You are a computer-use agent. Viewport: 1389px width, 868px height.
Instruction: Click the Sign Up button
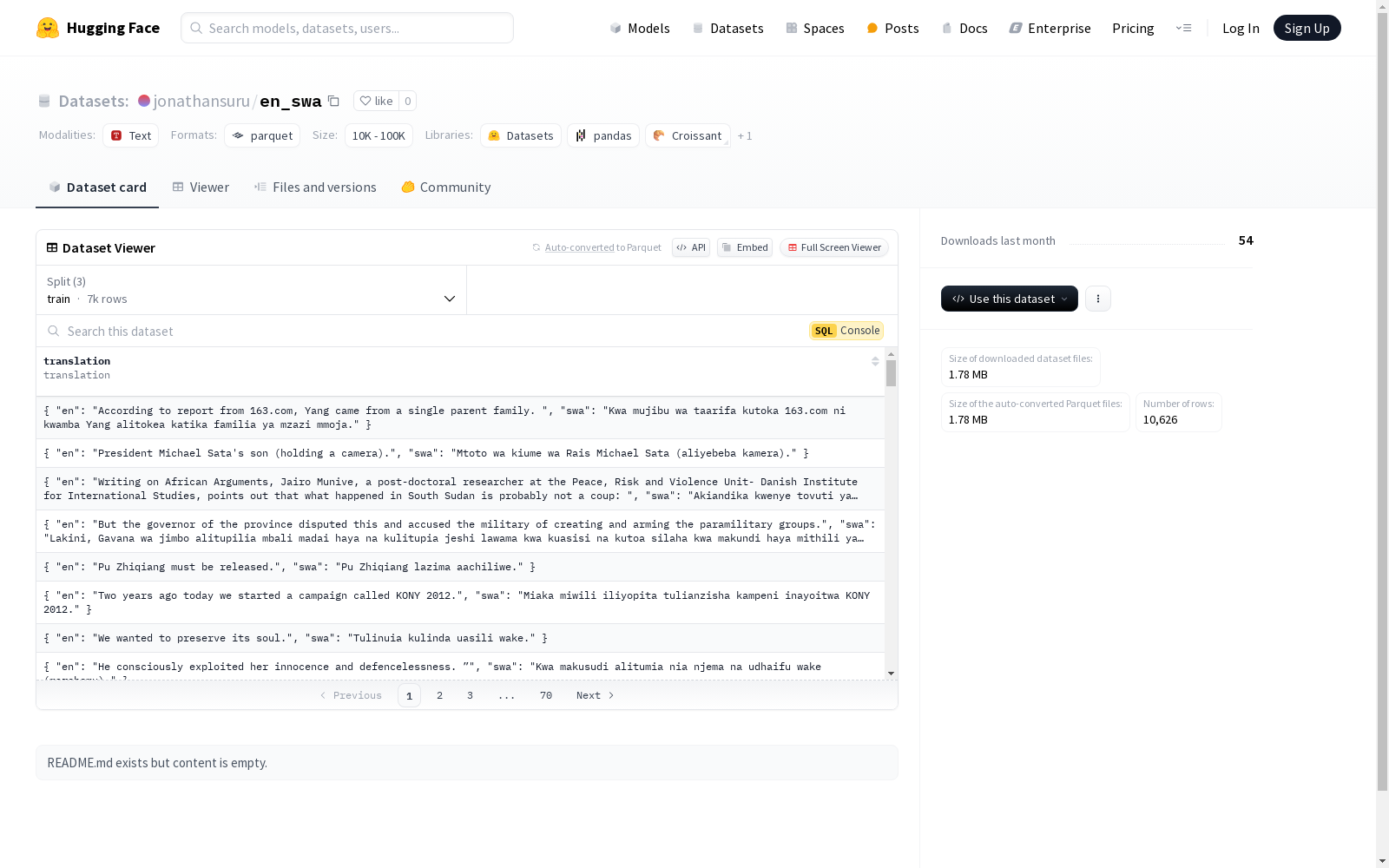click(x=1307, y=28)
